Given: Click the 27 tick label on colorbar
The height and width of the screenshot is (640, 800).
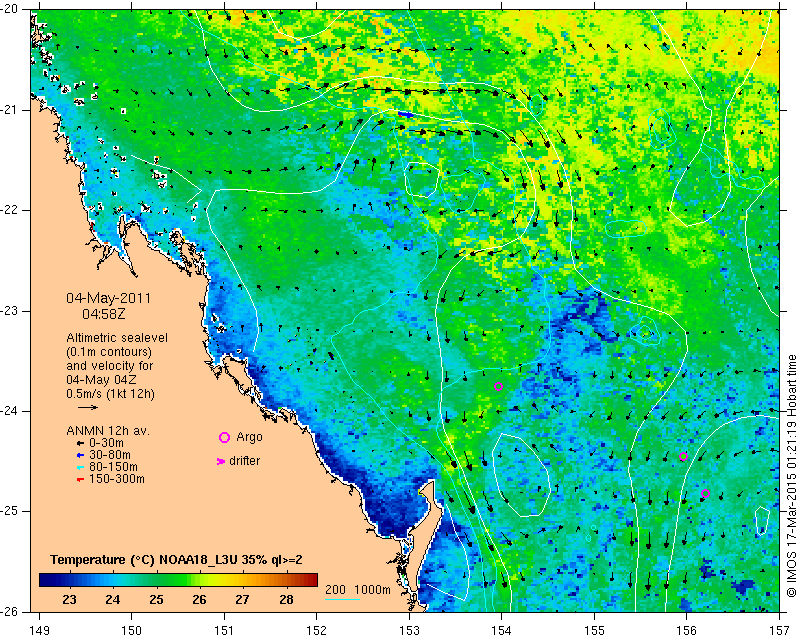Looking at the screenshot, I should pos(242,600).
